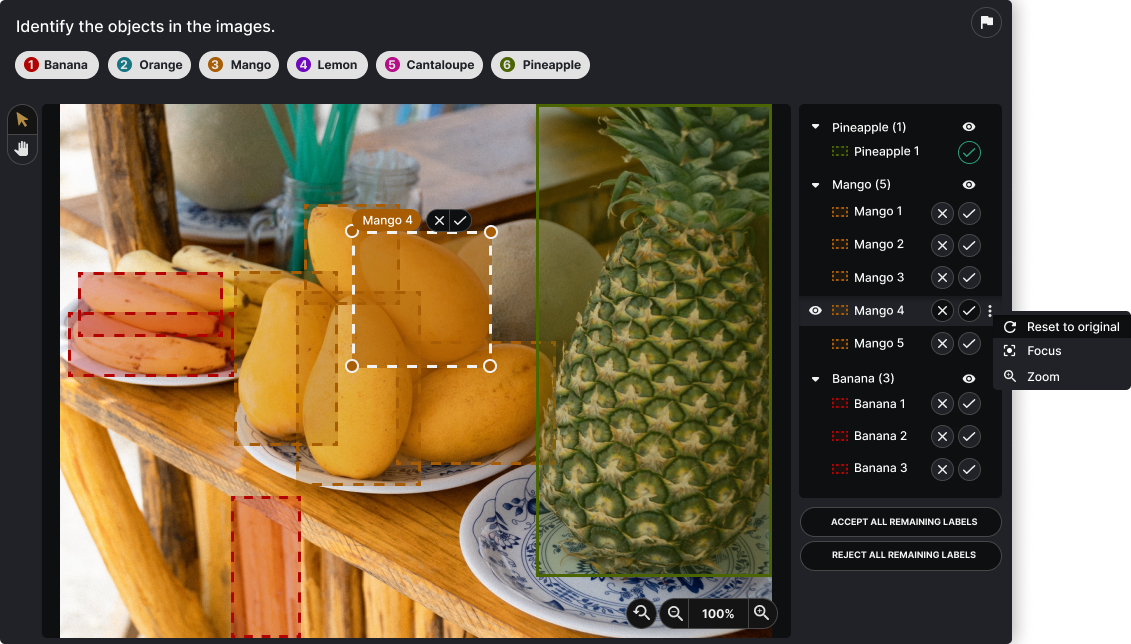
Task: Zoom in on the image
Action: pos(762,613)
